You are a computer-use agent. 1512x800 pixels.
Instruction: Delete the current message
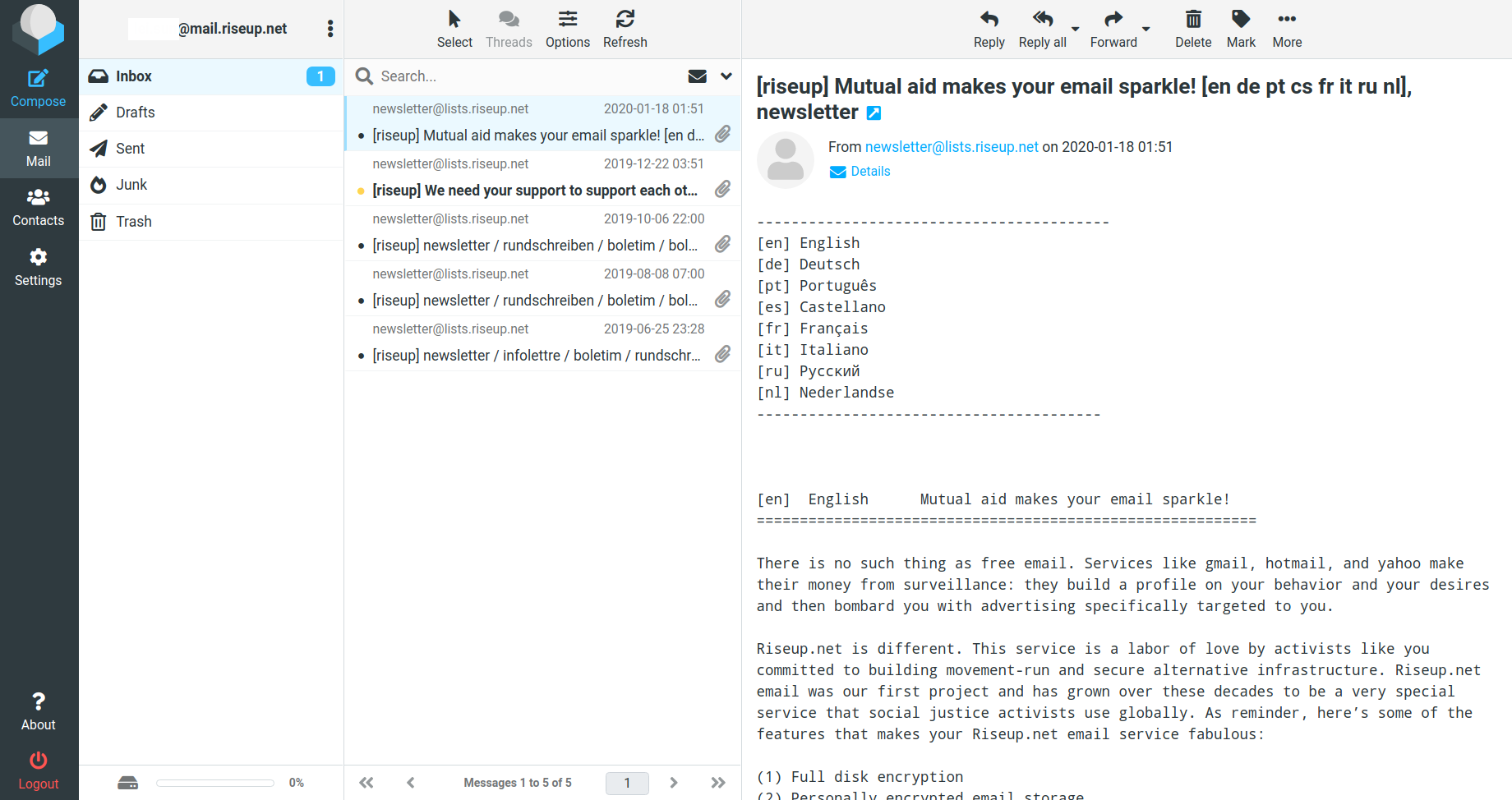[x=1193, y=29]
